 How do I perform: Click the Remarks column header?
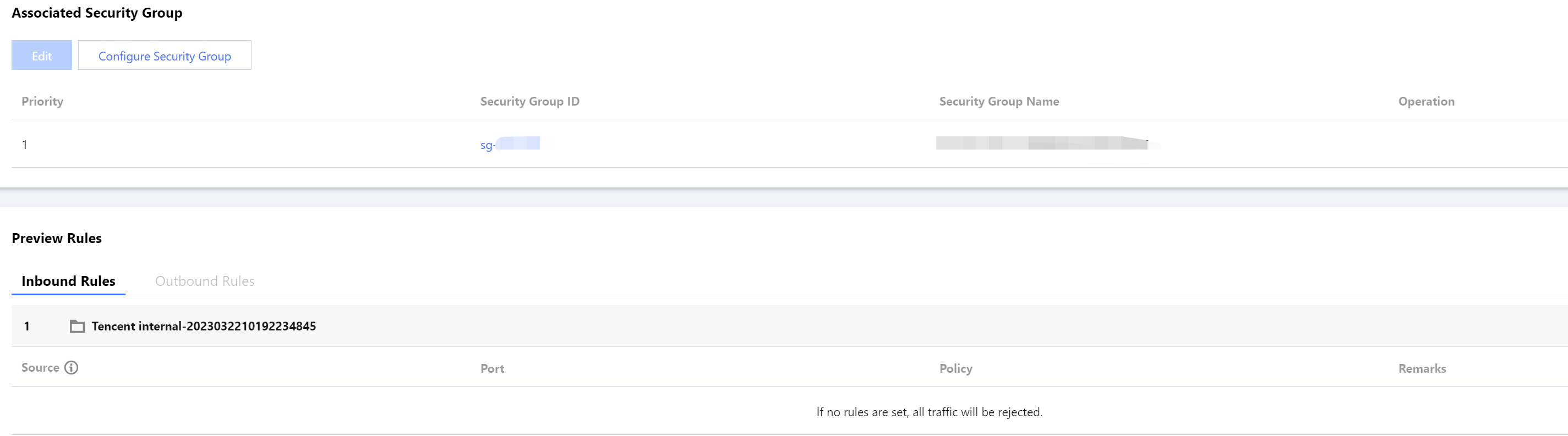click(x=1421, y=368)
